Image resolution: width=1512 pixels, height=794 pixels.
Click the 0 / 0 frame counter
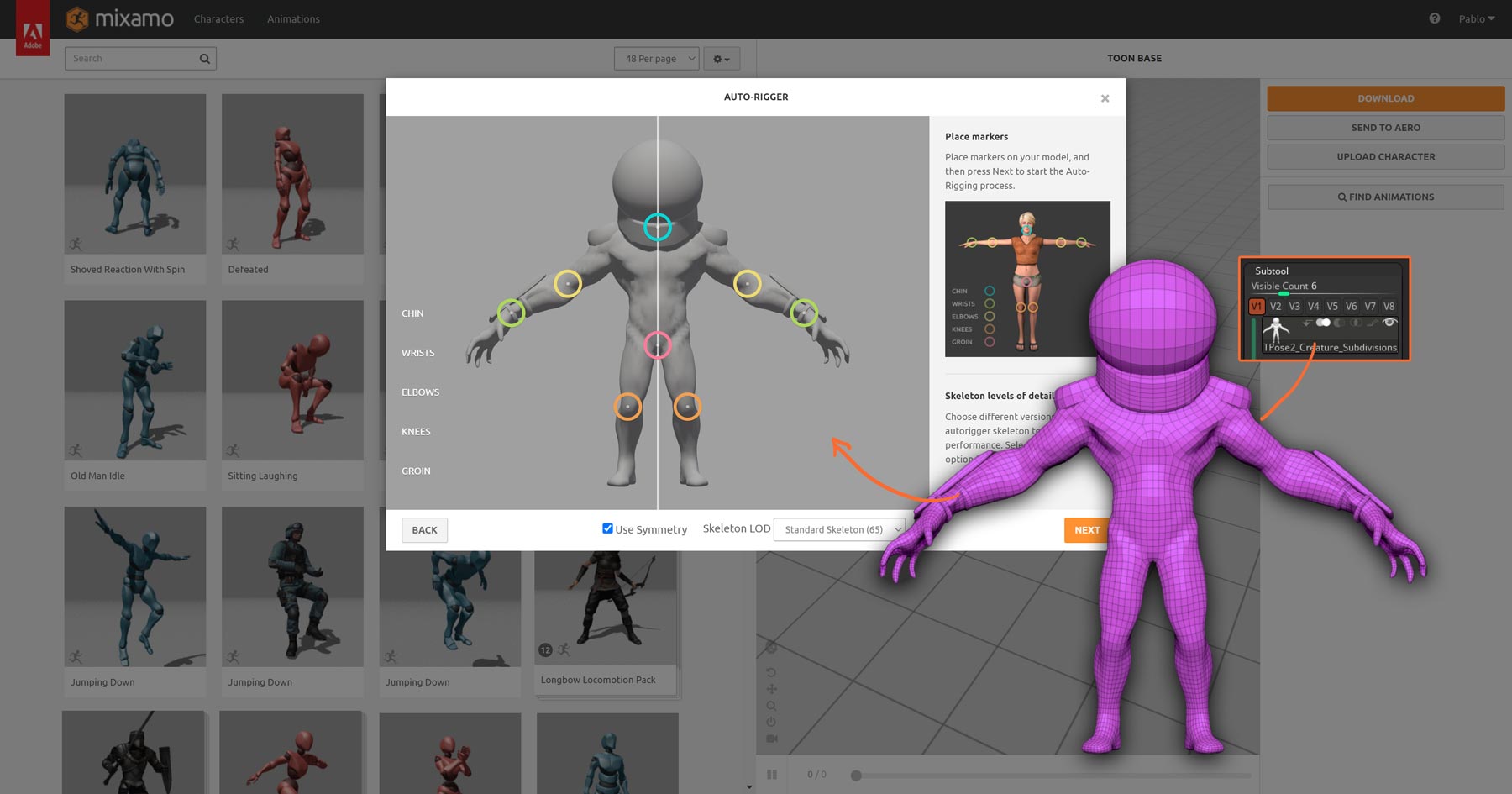click(x=816, y=775)
